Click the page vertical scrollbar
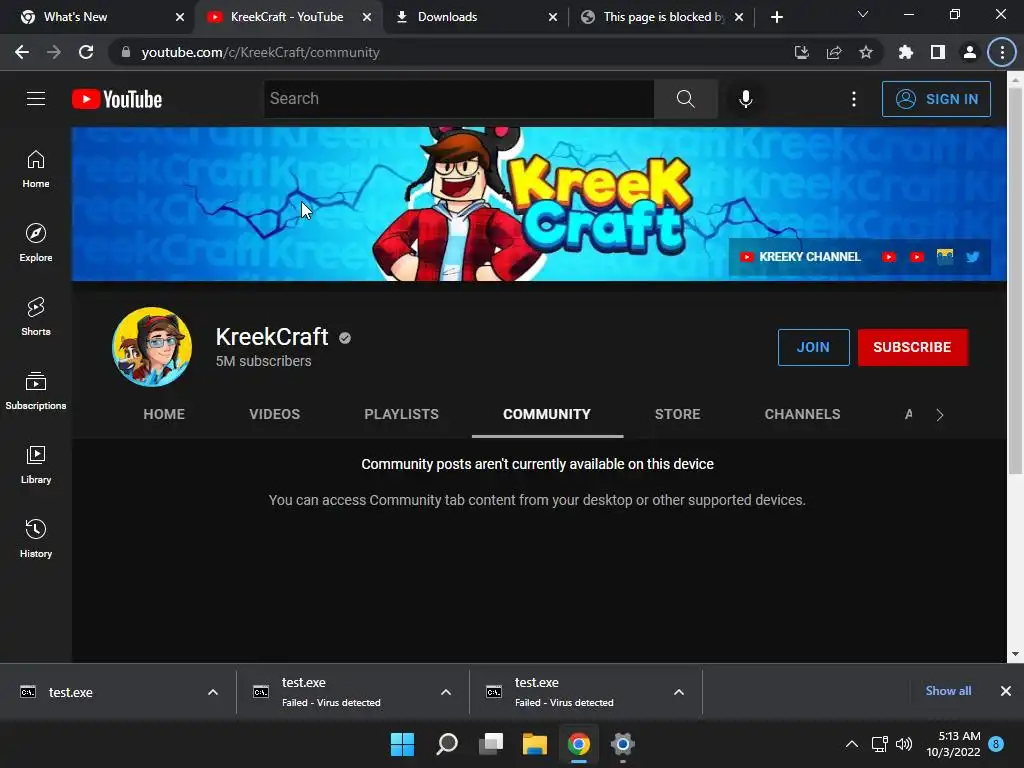The height and width of the screenshot is (768, 1024). coord(1015,281)
